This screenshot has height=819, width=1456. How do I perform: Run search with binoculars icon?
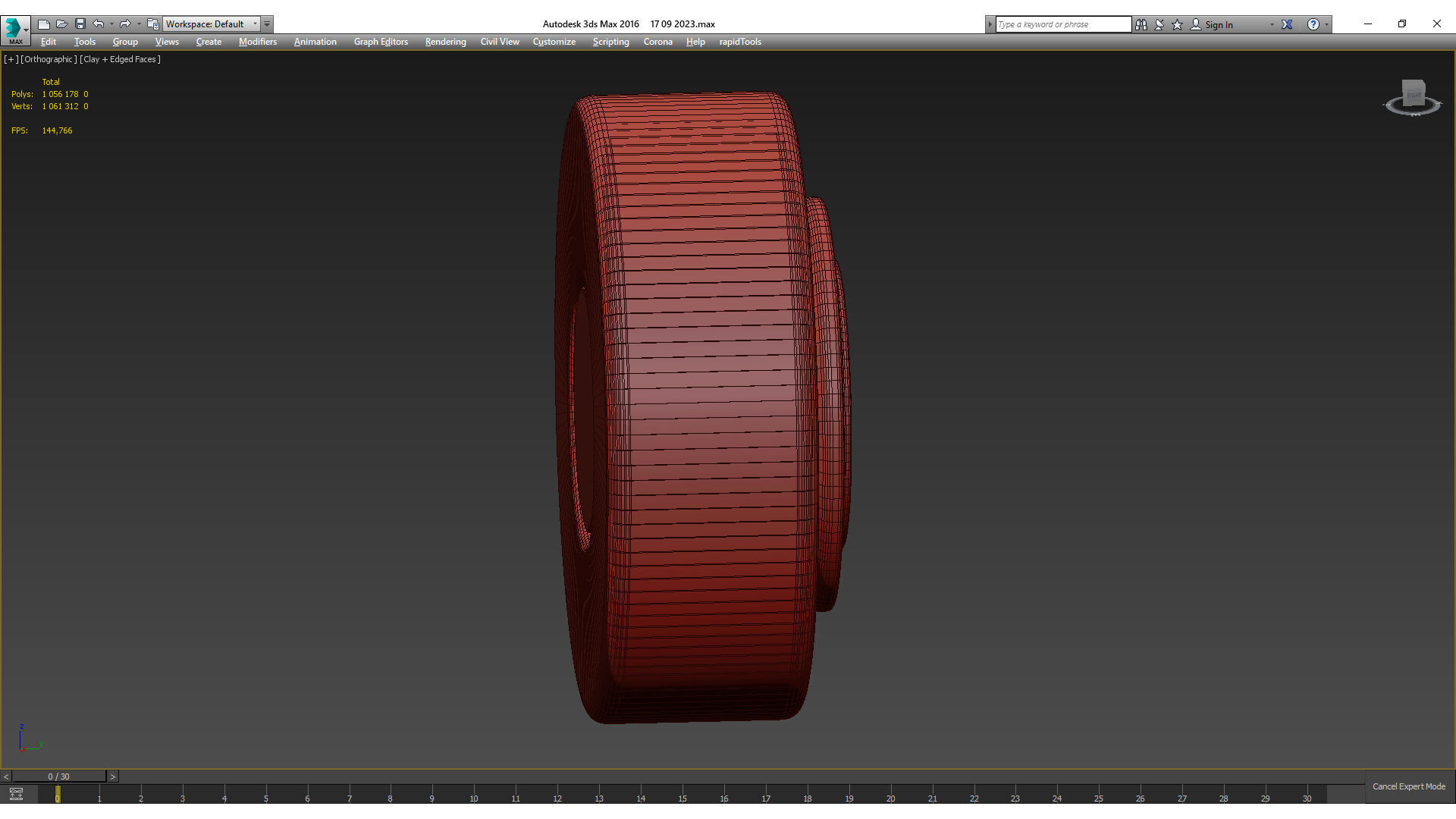tap(1141, 24)
